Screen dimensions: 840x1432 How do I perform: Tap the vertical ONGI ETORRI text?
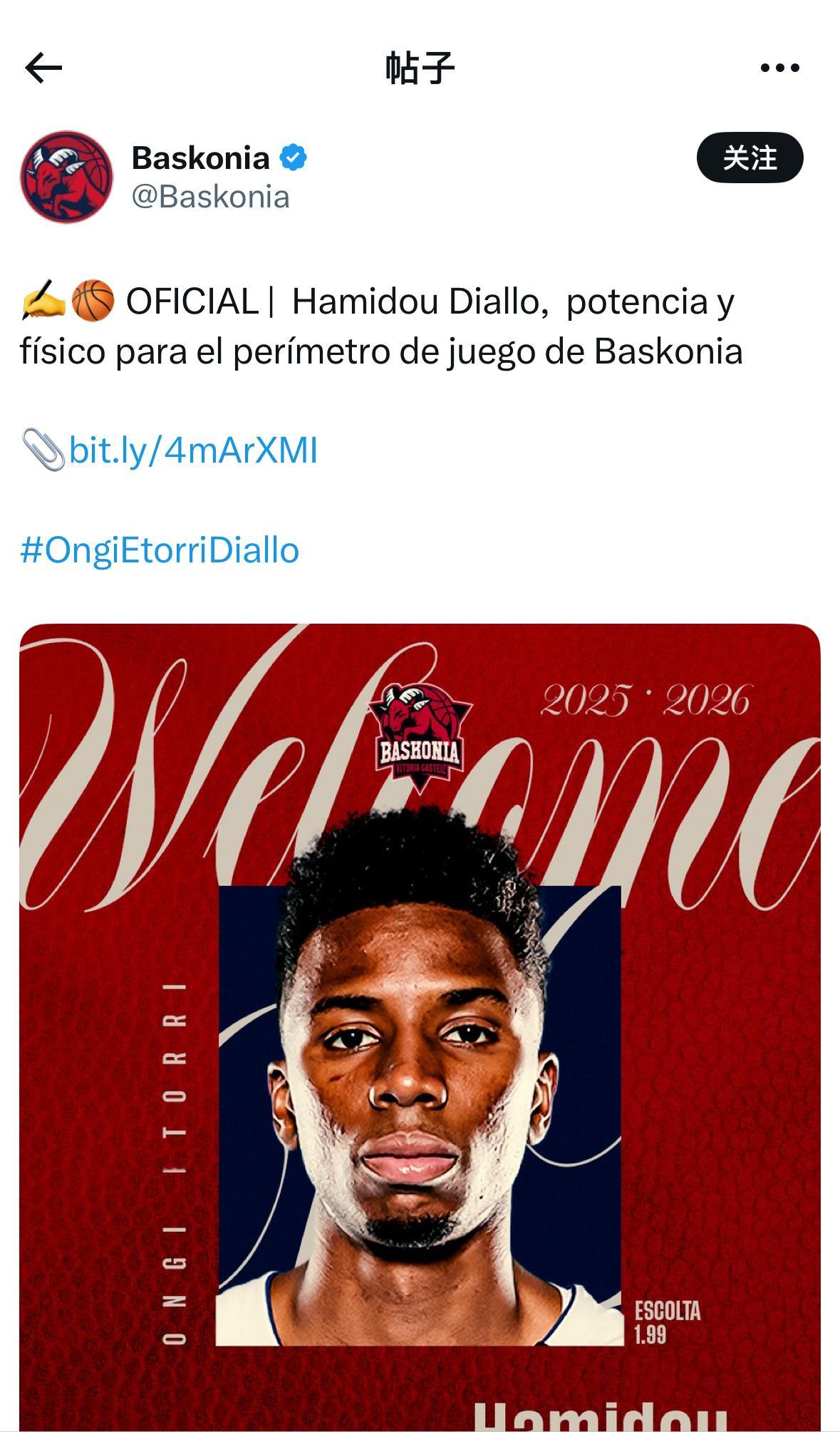coord(175,1163)
